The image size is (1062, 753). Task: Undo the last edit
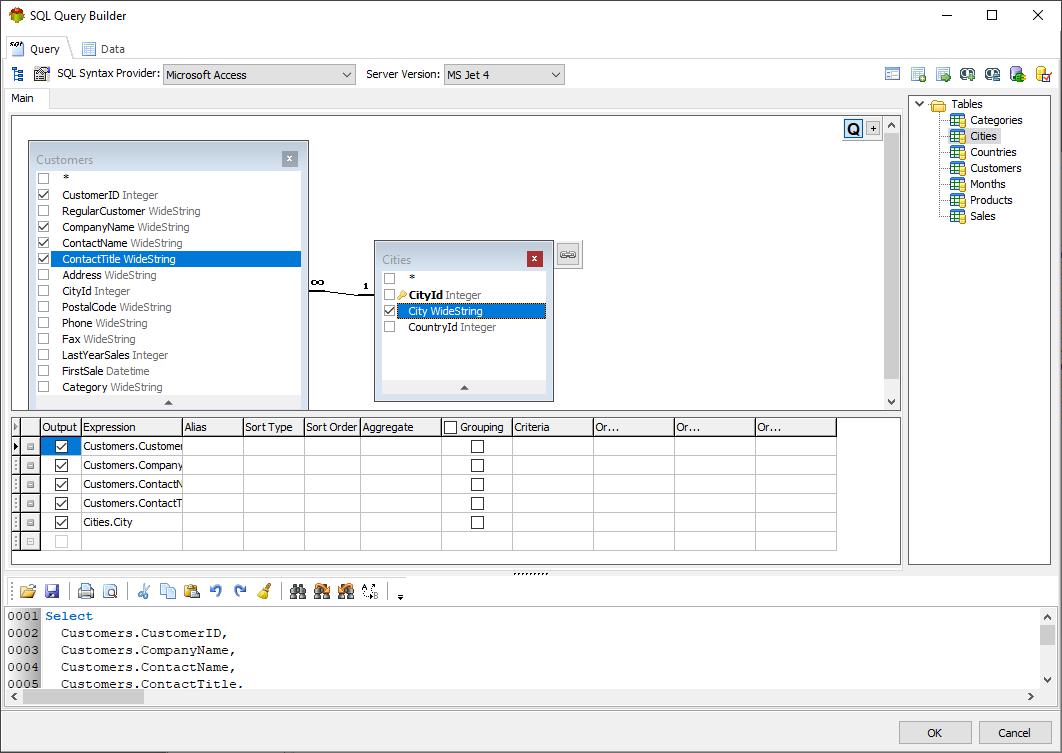(x=216, y=591)
